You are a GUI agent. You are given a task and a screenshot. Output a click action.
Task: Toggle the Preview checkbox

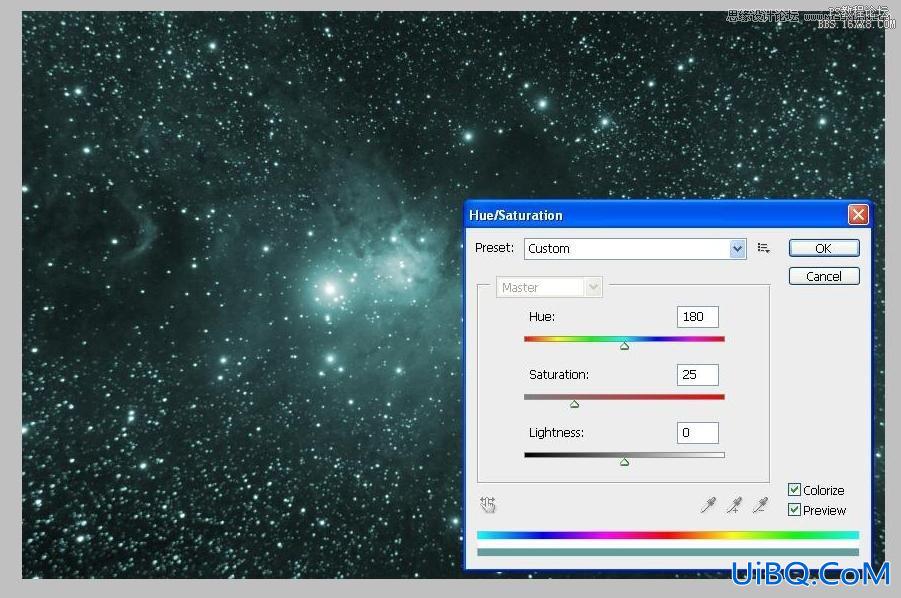[x=794, y=510]
